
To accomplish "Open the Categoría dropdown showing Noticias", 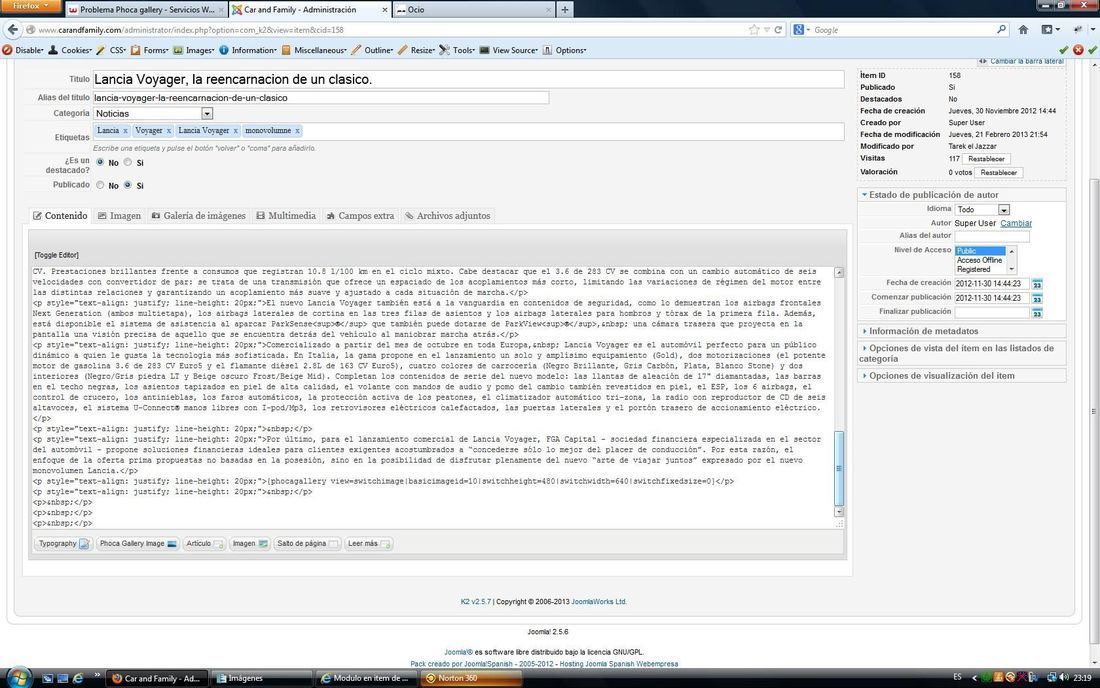I will pyautogui.click(x=153, y=114).
